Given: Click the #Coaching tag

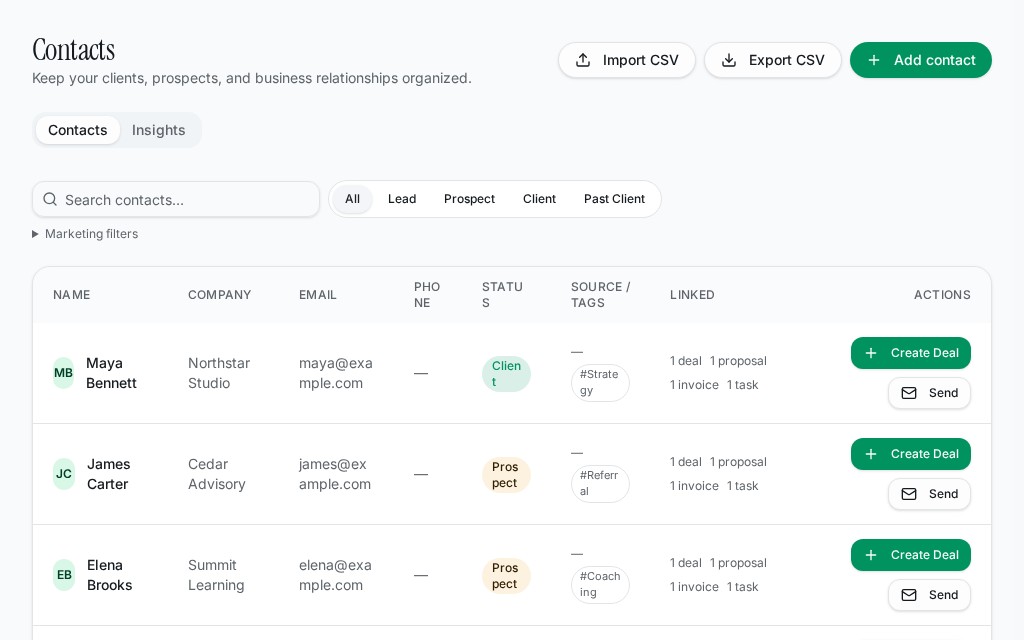Looking at the screenshot, I should pyautogui.click(x=600, y=584).
